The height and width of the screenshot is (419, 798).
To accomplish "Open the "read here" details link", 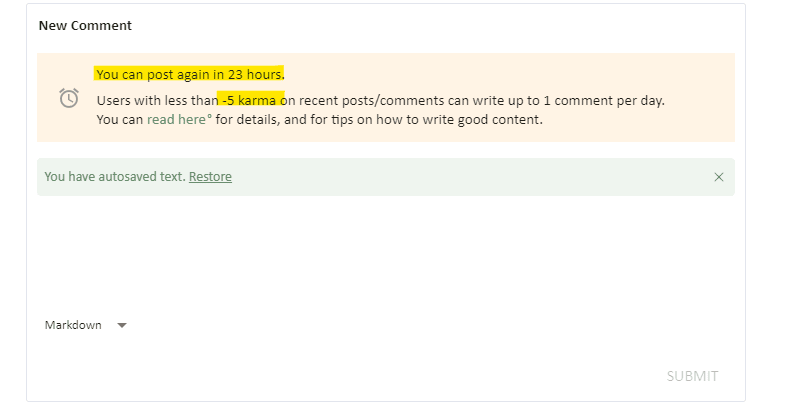I will [174, 120].
